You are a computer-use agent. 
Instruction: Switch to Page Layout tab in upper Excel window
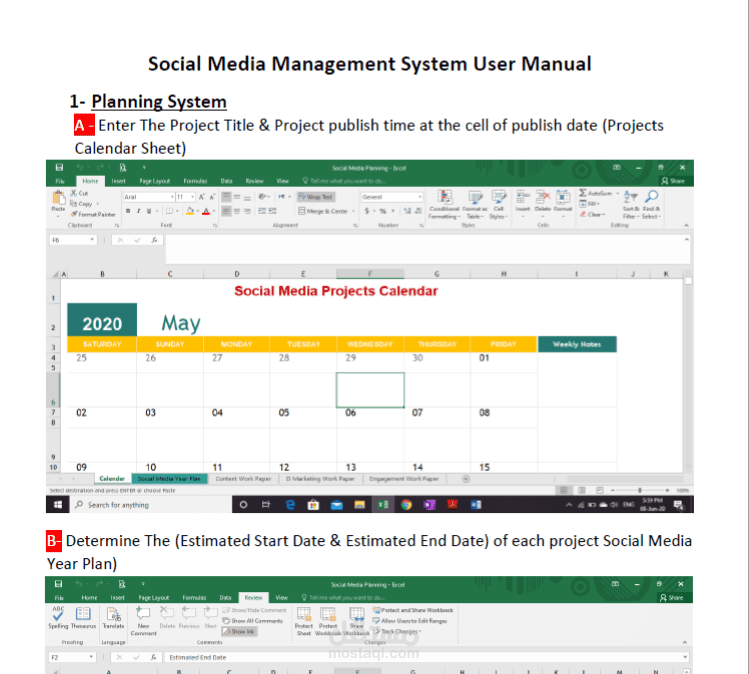pos(155,181)
